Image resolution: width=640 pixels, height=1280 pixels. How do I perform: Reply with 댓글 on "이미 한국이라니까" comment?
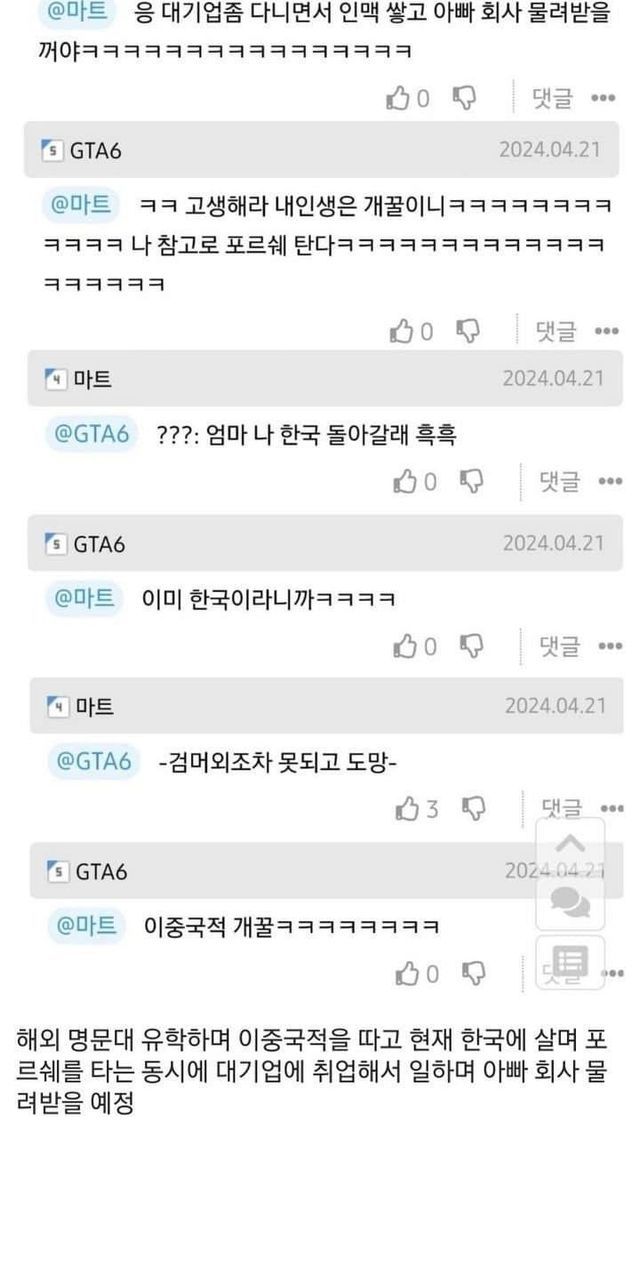click(559, 646)
